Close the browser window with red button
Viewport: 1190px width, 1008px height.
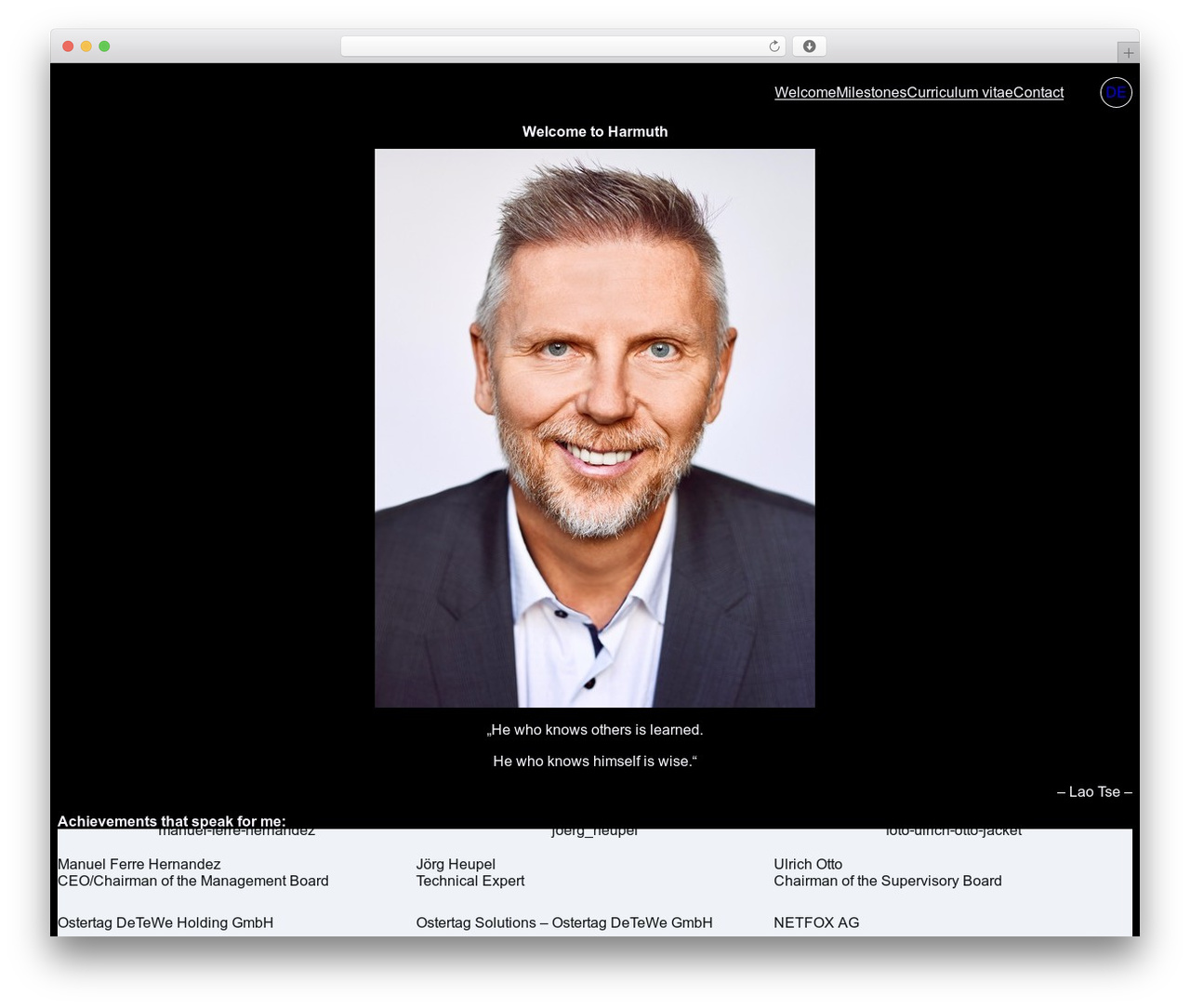68,46
